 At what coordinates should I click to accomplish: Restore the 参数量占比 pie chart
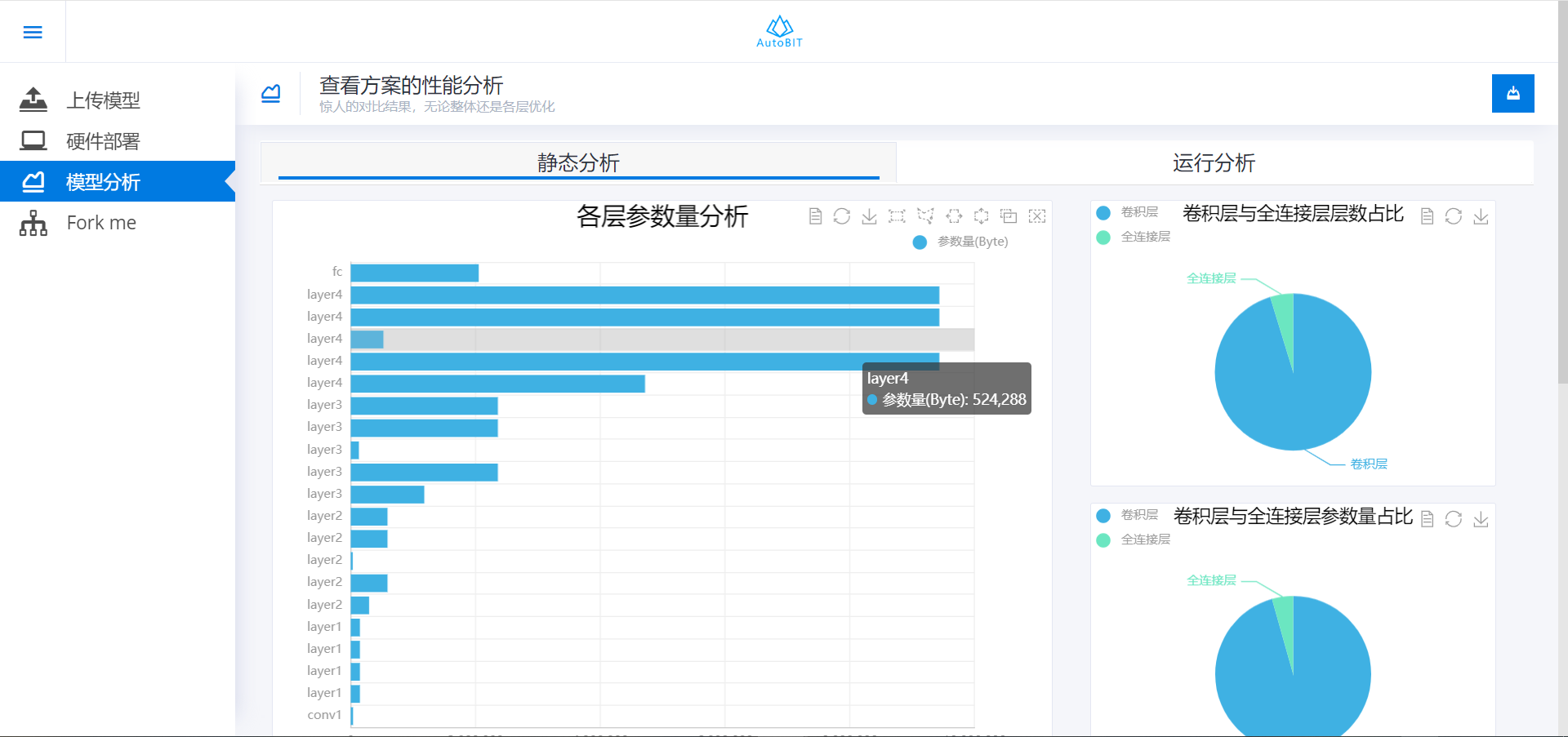pos(1454,519)
